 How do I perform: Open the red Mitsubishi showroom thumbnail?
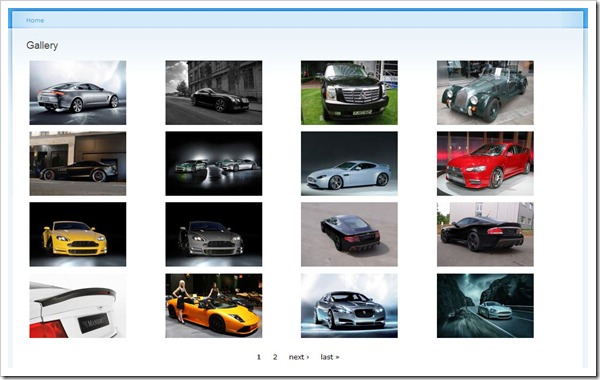tap(485, 163)
